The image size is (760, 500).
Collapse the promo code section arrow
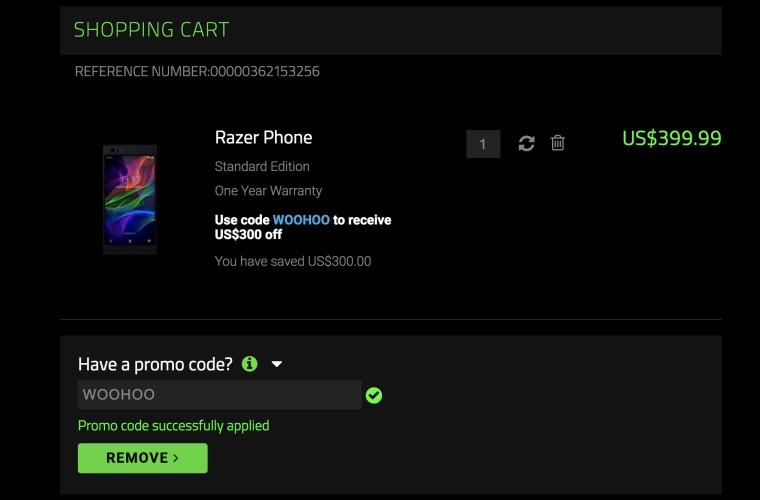[x=277, y=365]
